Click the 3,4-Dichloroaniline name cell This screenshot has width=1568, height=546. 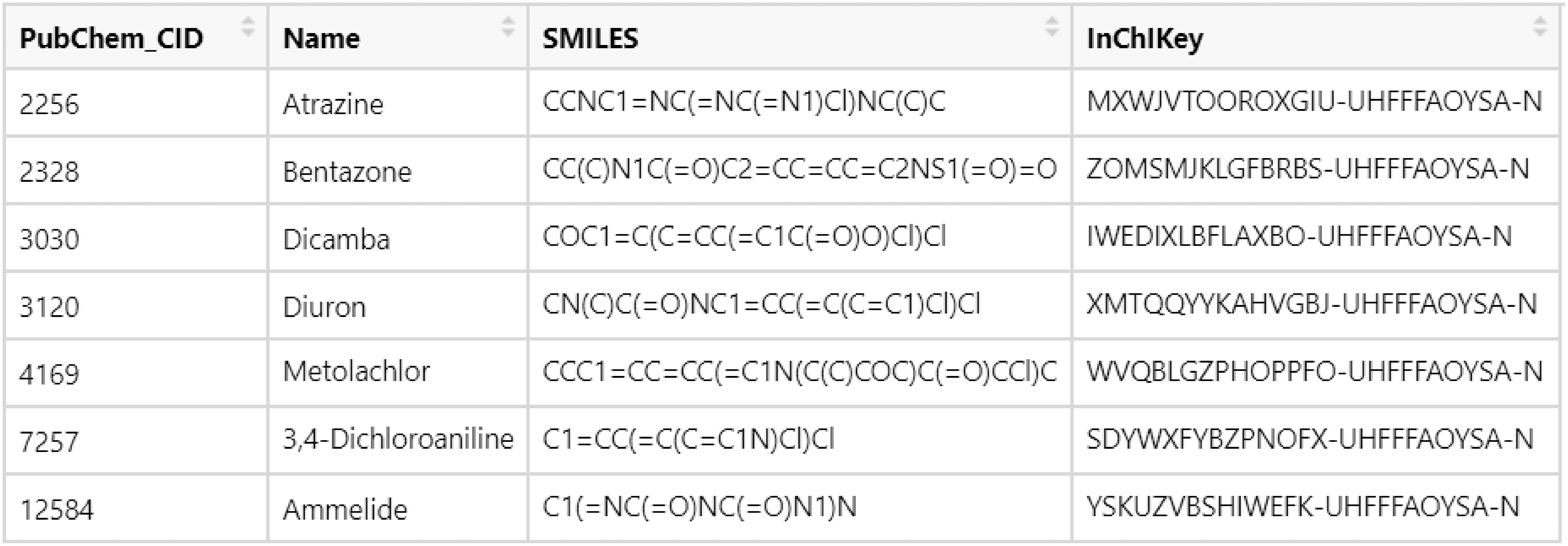(x=398, y=439)
